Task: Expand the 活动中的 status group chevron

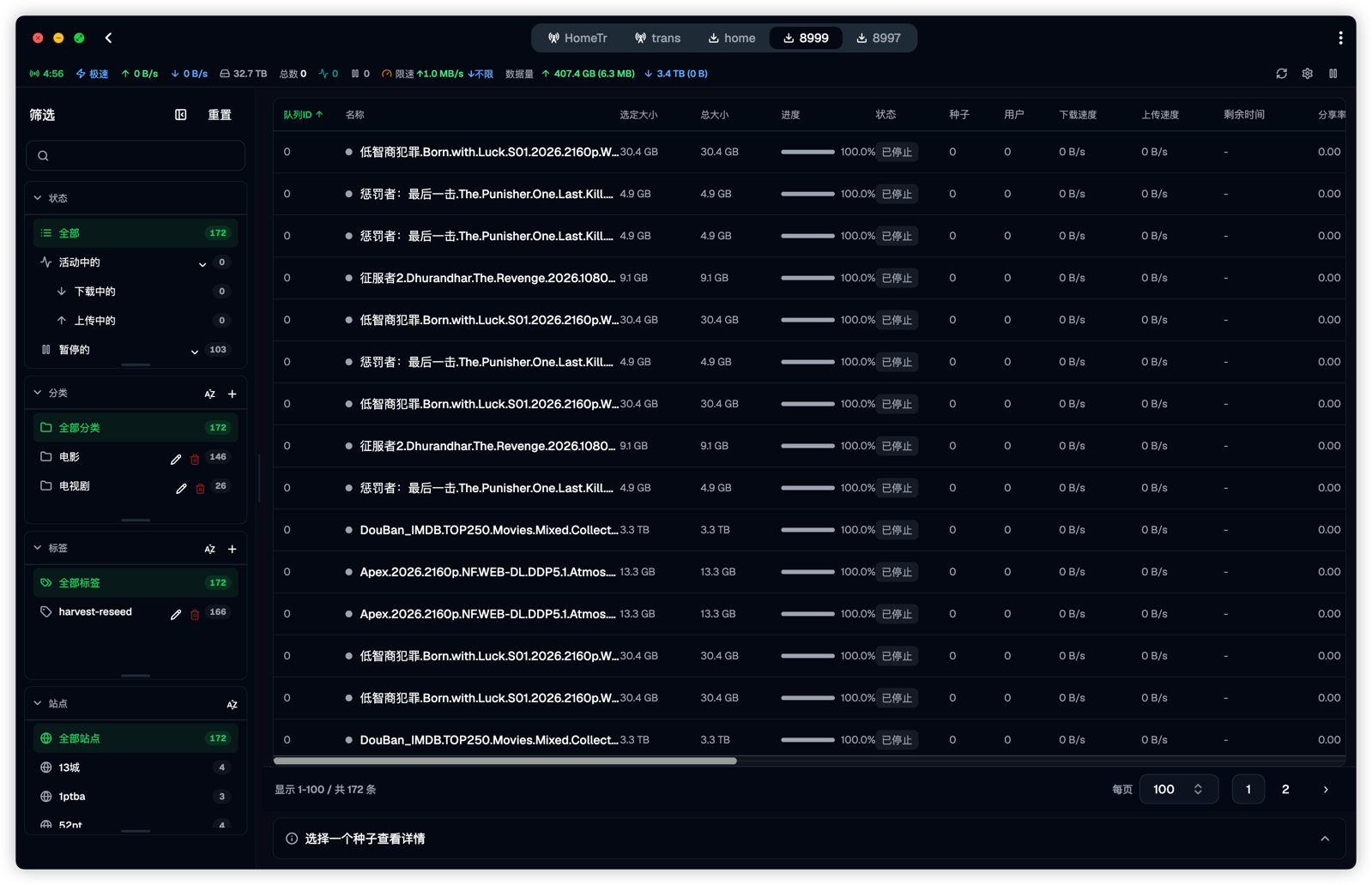Action: pyautogui.click(x=202, y=264)
